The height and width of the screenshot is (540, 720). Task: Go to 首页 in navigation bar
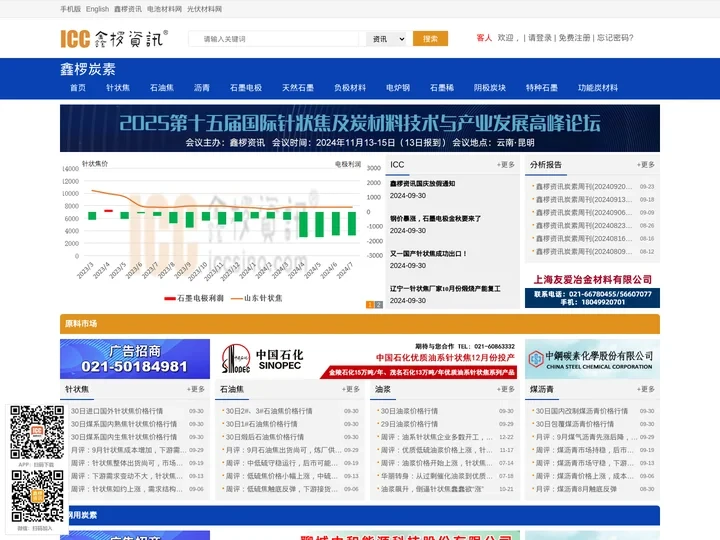78,88
